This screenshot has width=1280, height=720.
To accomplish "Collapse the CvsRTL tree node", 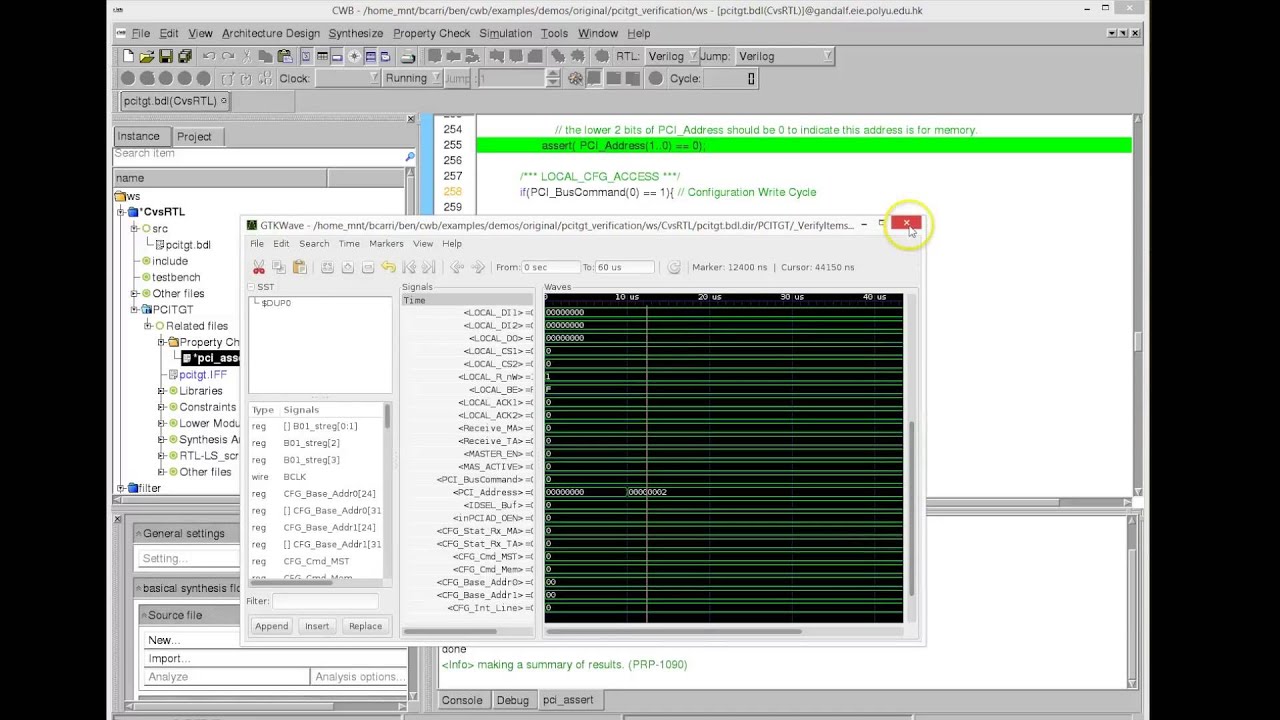I will tap(121, 212).
